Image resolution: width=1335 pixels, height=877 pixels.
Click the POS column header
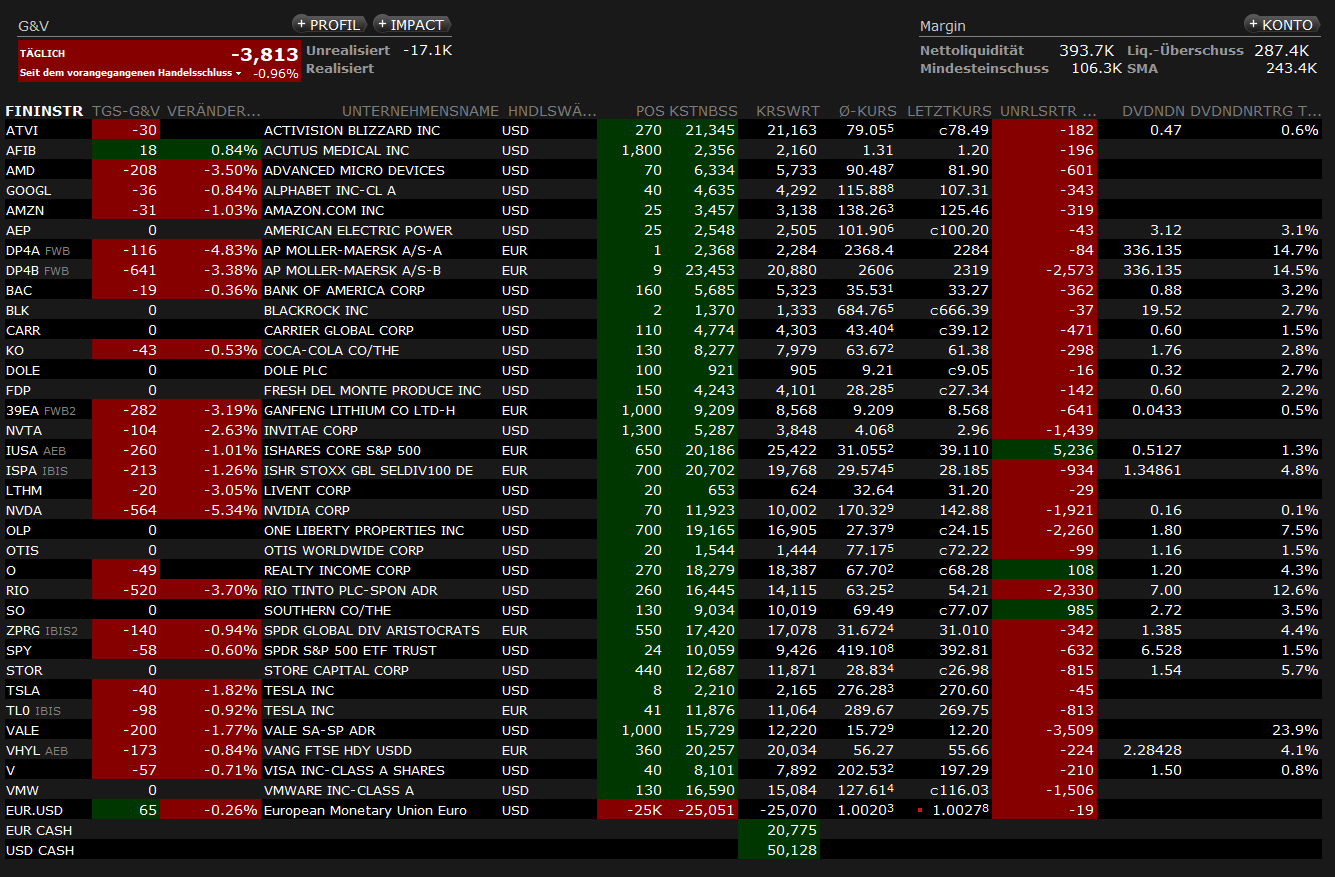(650, 111)
